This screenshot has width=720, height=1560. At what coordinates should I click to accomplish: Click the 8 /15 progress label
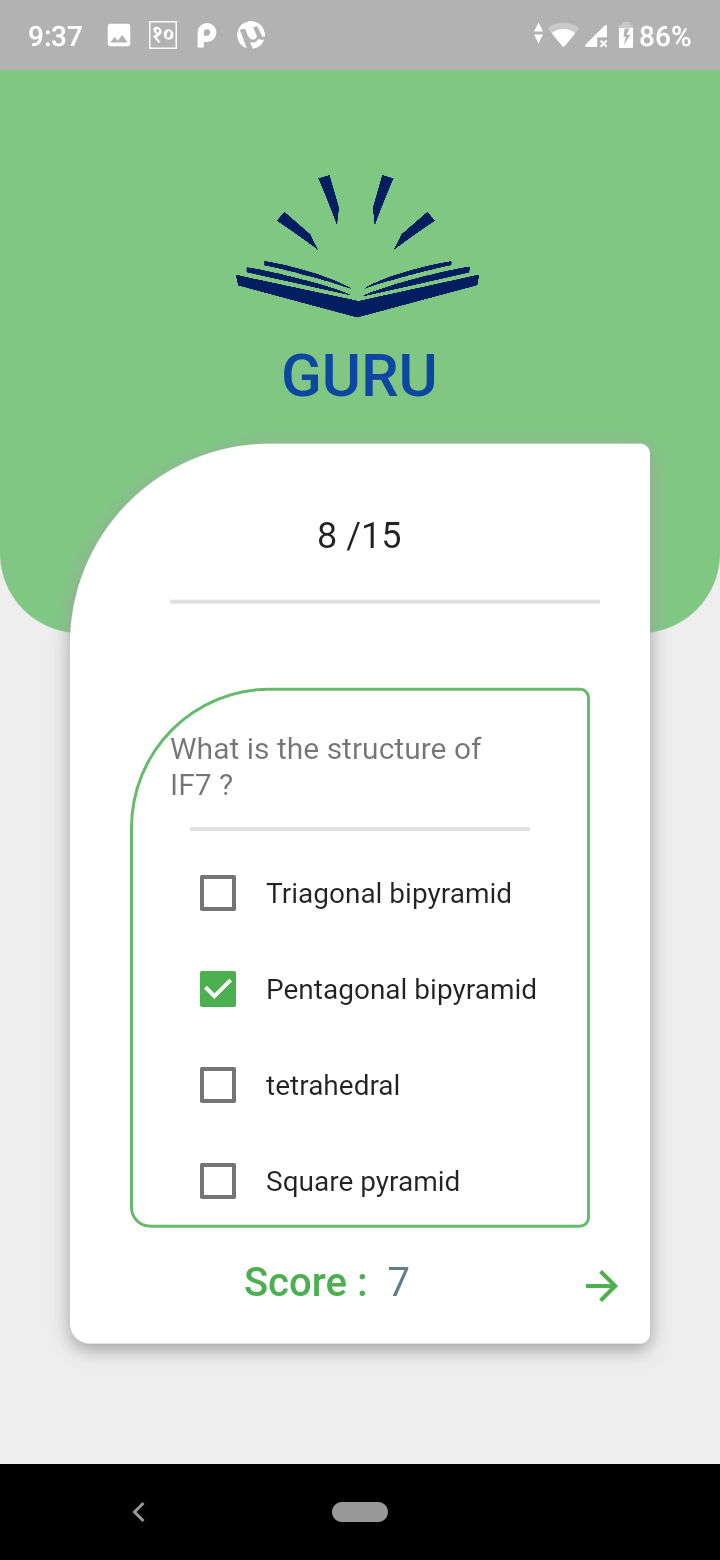tap(359, 535)
